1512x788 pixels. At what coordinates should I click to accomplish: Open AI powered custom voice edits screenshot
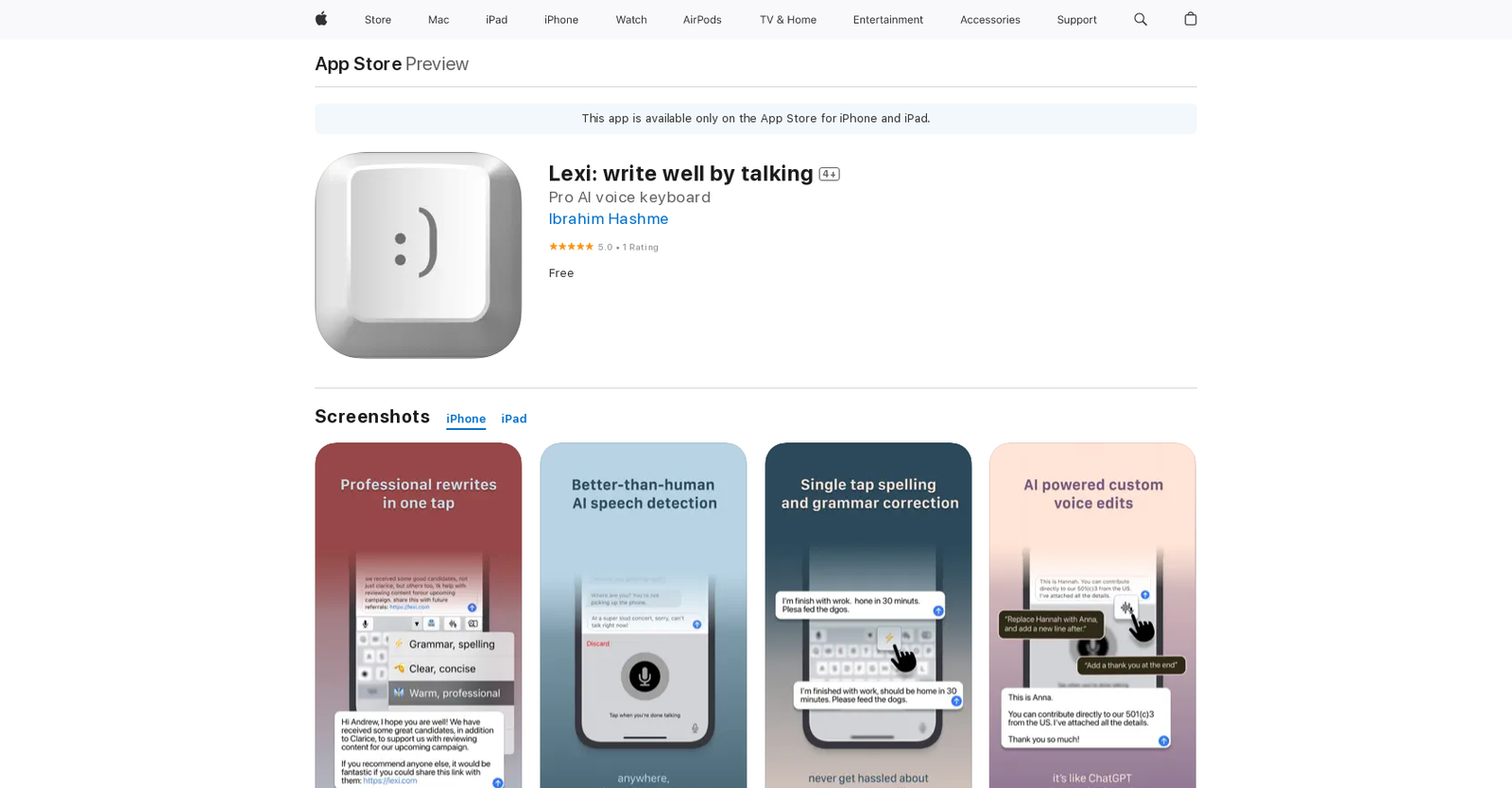[x=1093, y=615]
